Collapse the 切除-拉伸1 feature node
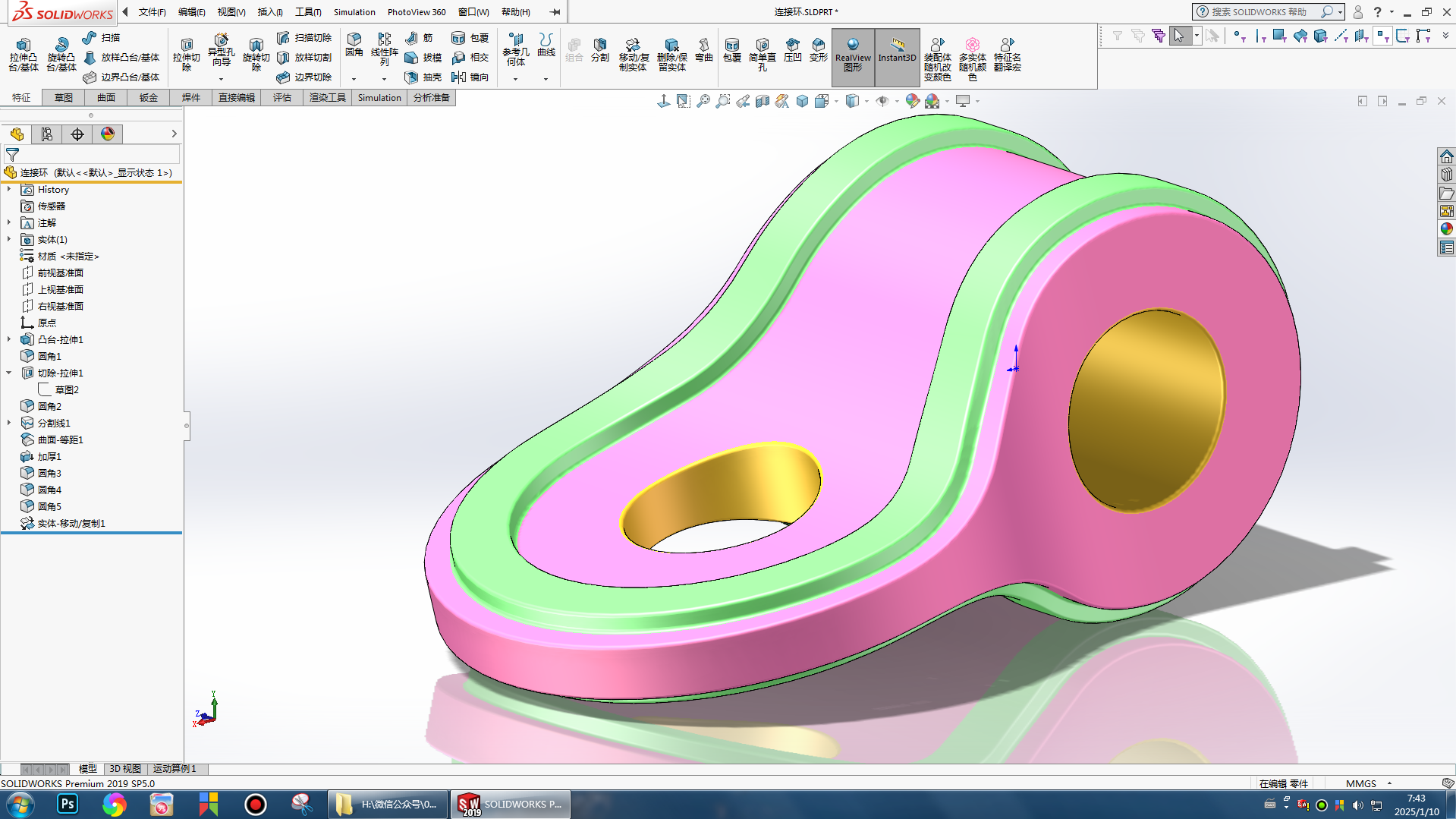The height and width of the screenshot is (819, 1456). [x=9, y=373]
